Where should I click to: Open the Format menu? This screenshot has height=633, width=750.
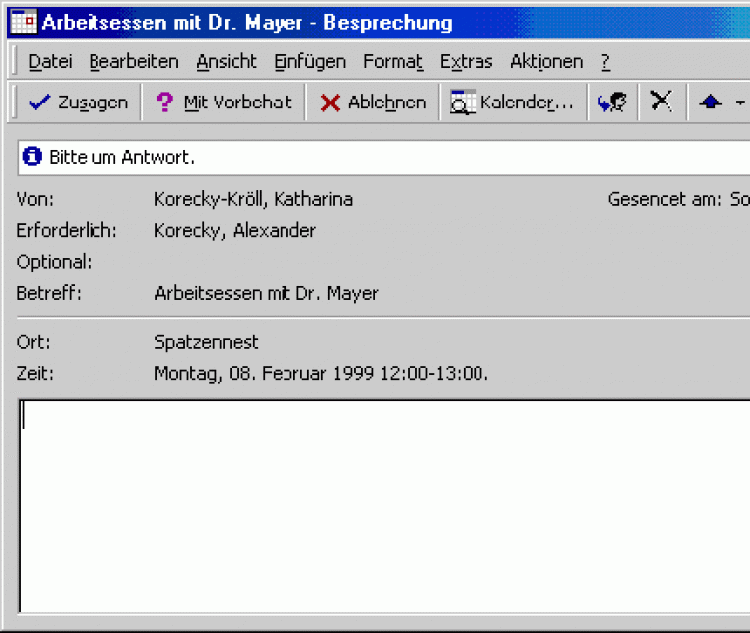(x=393, y=62)
